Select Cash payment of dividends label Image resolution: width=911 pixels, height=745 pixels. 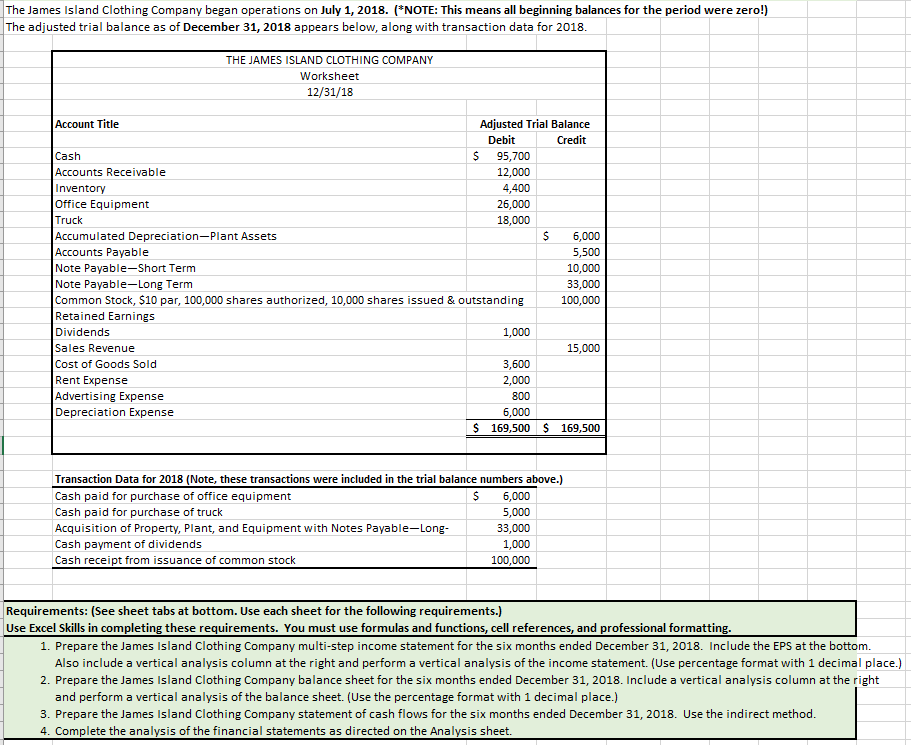(128, 544)
